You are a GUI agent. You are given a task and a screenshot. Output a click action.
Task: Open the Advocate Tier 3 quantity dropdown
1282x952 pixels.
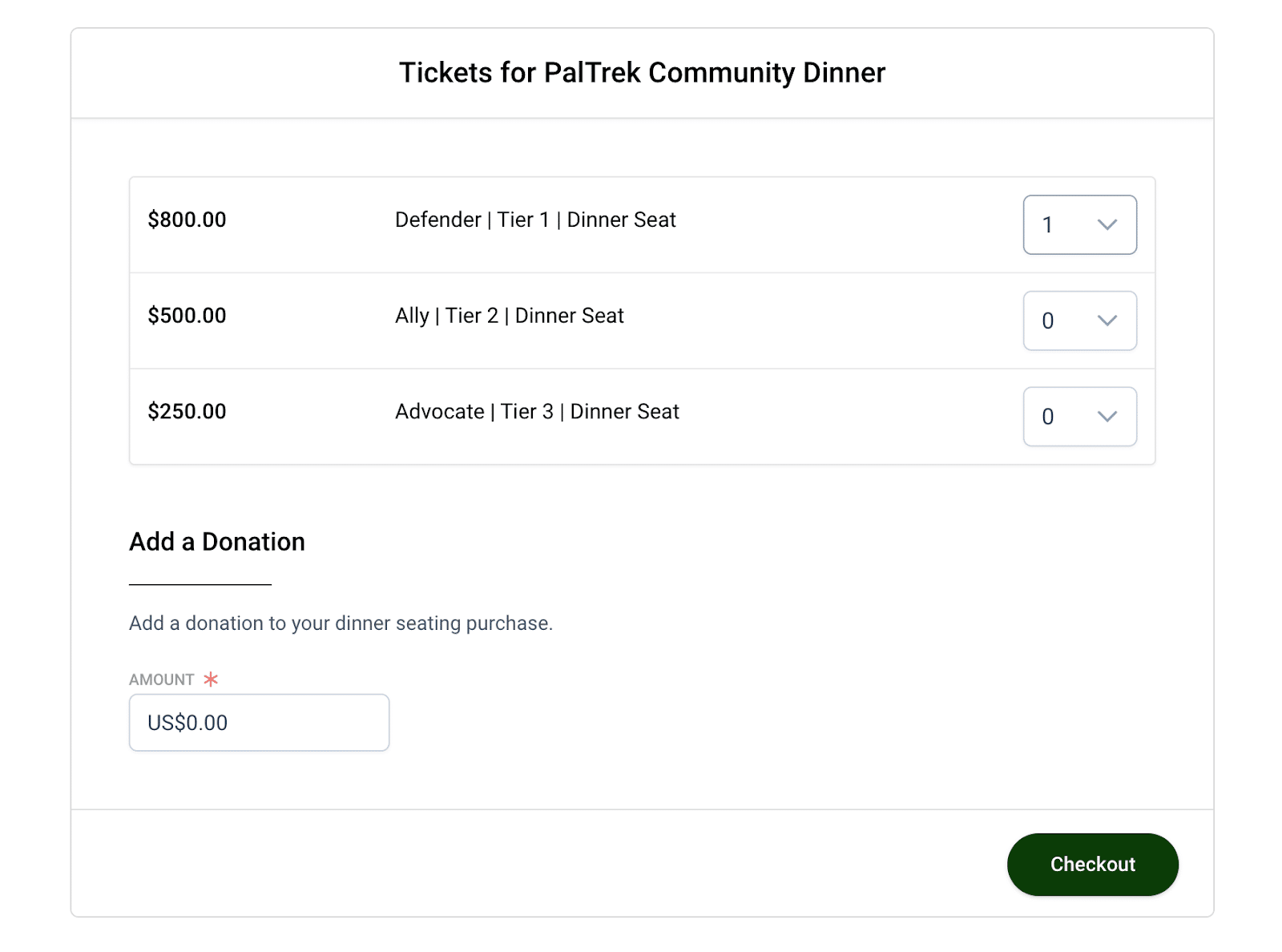(1079, 416)
